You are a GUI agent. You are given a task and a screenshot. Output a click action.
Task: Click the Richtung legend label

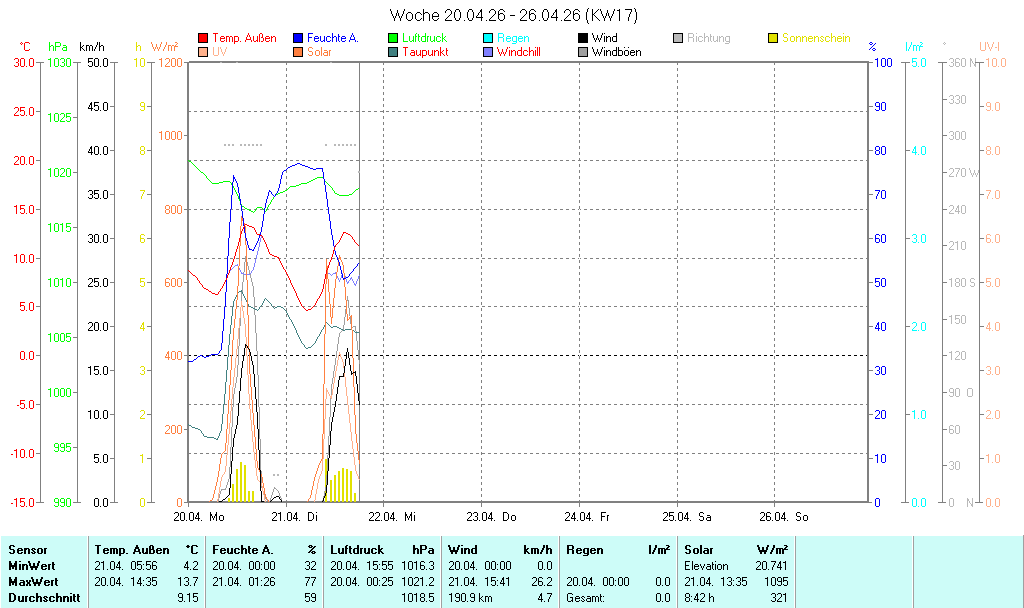709,38
